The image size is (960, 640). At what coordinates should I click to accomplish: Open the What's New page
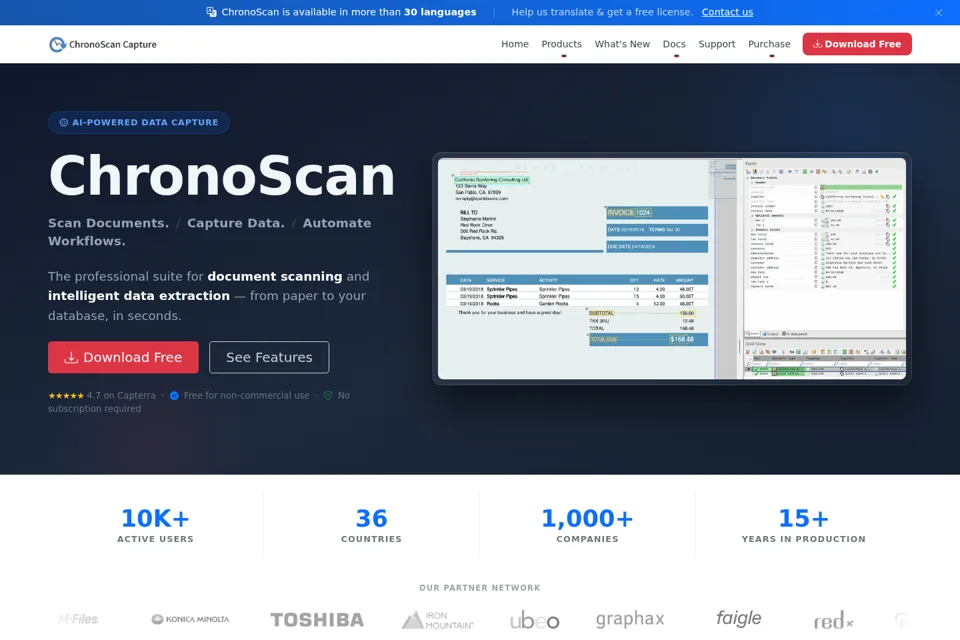(622, 44)
